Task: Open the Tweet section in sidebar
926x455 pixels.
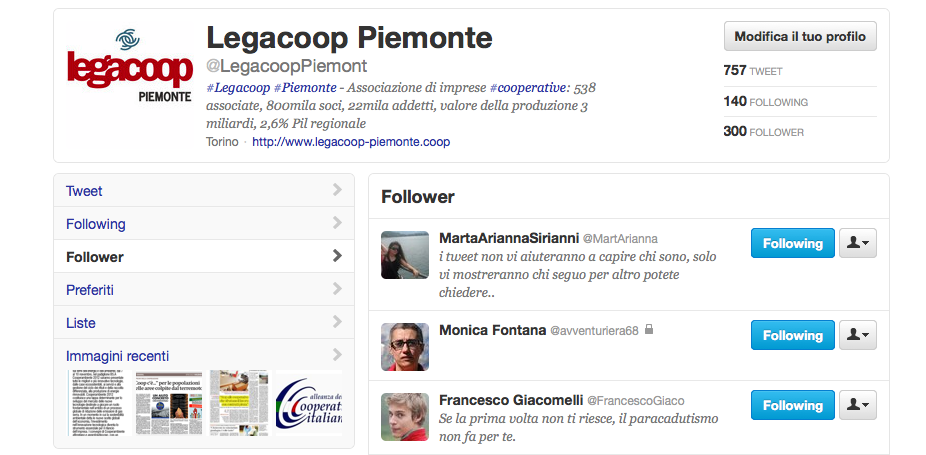Action: point(204,190)
